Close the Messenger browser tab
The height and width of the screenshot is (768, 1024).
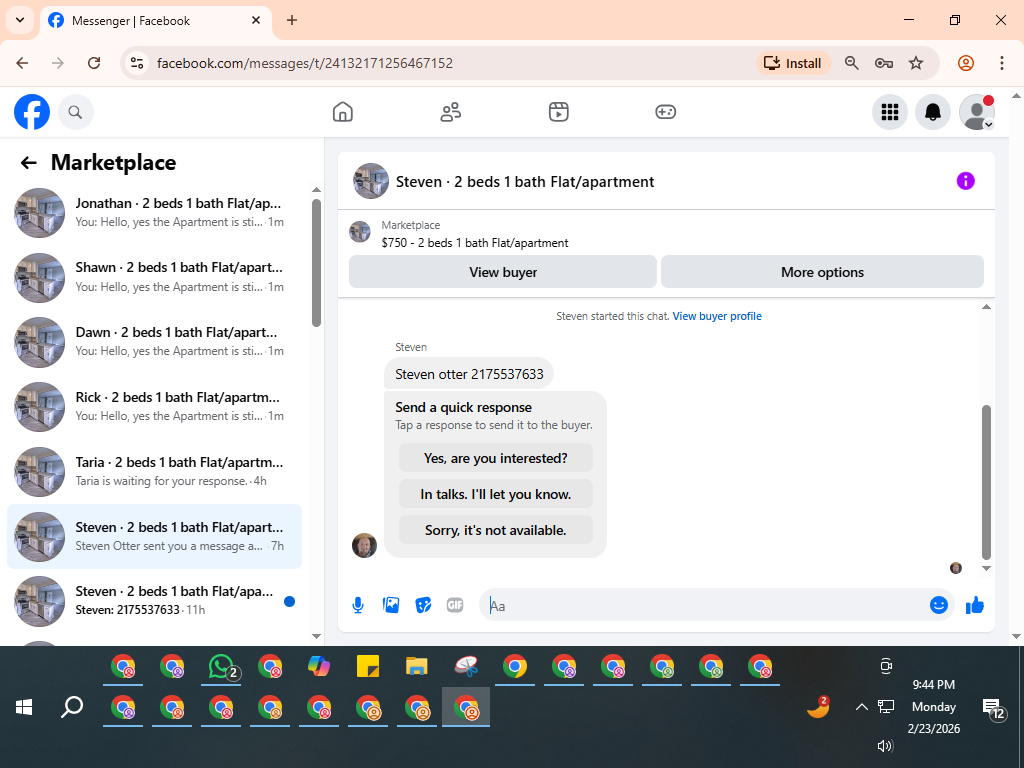click(x=256, y=20)
